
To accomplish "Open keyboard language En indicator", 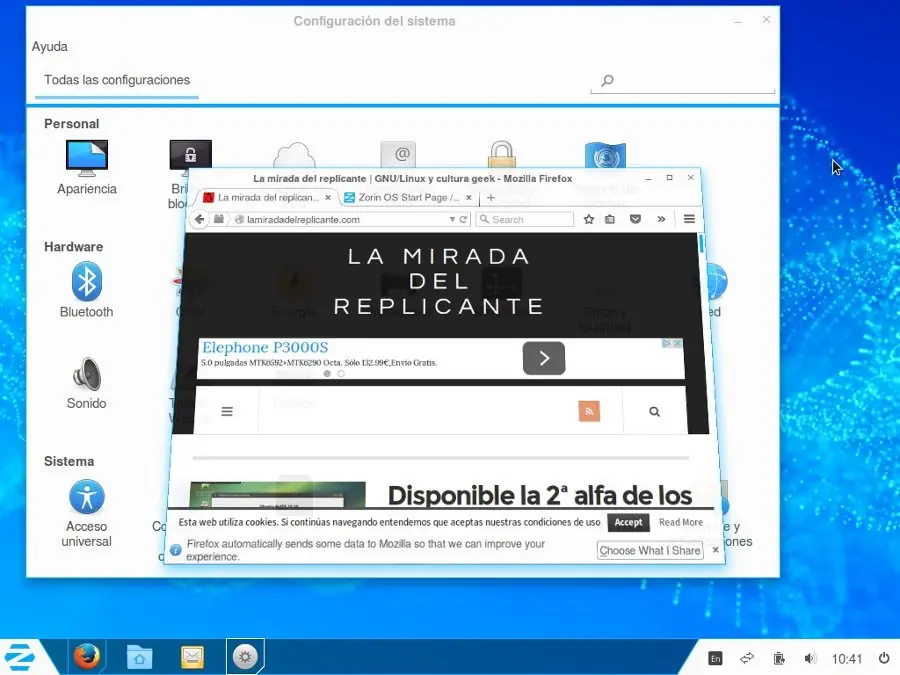I will [715, 658].
